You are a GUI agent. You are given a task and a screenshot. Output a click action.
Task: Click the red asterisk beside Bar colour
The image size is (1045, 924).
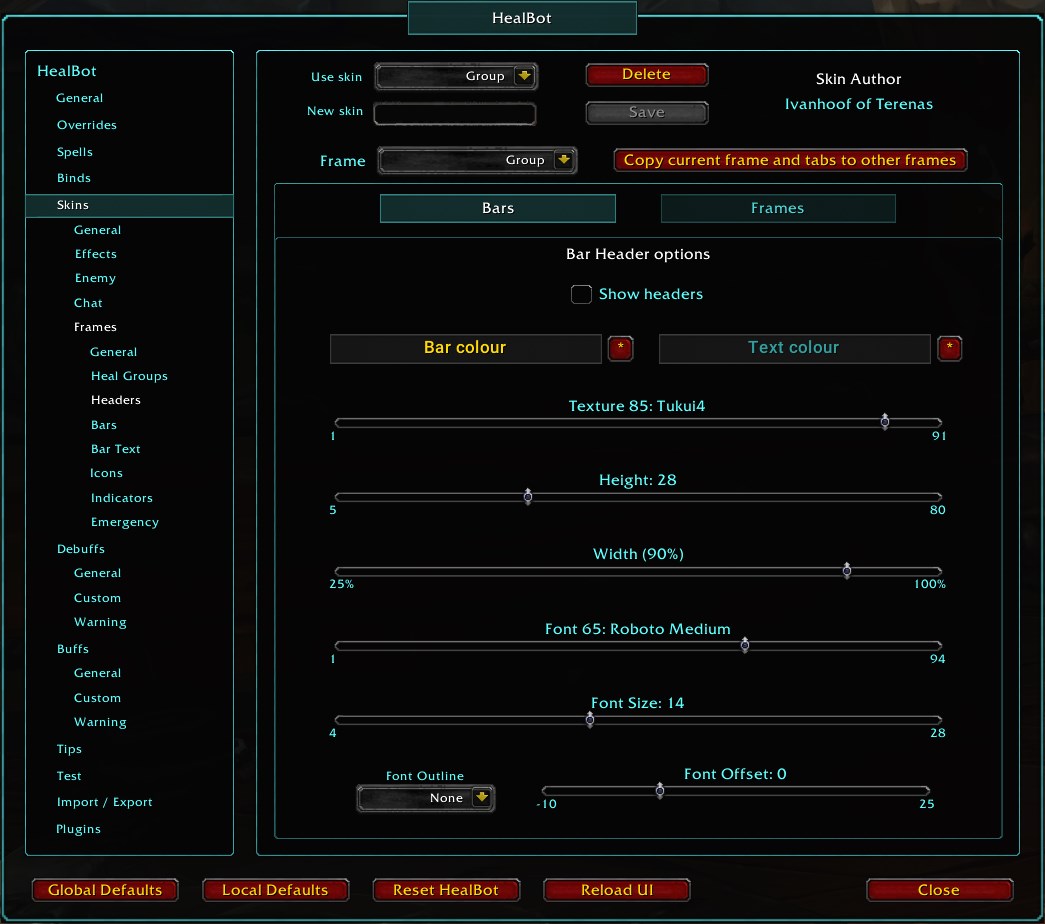(620, 348)
